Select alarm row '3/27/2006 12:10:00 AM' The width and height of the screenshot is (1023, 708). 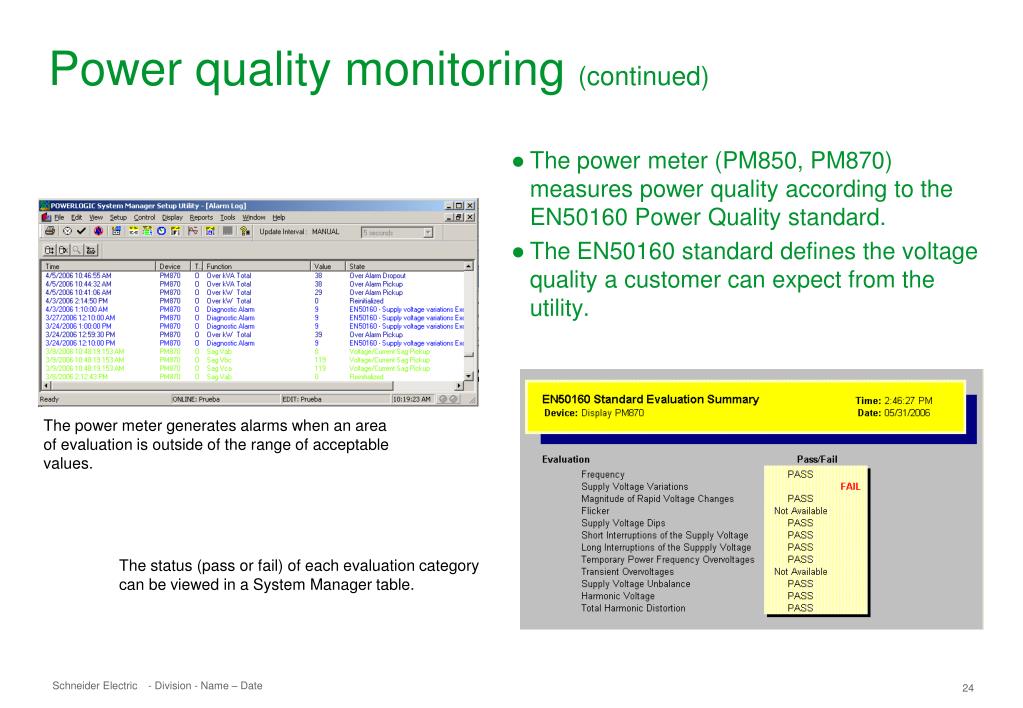(253, 318)
